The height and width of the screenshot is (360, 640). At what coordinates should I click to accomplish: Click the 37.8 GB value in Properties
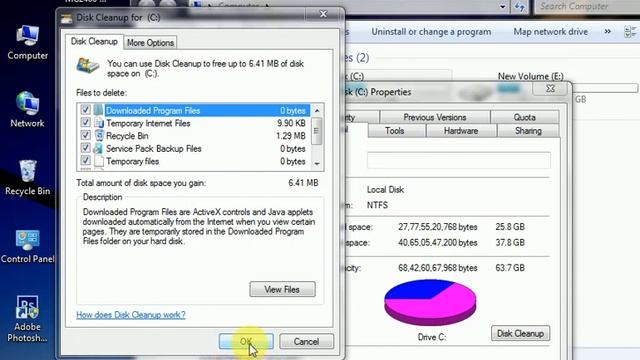tap(510, 243)
